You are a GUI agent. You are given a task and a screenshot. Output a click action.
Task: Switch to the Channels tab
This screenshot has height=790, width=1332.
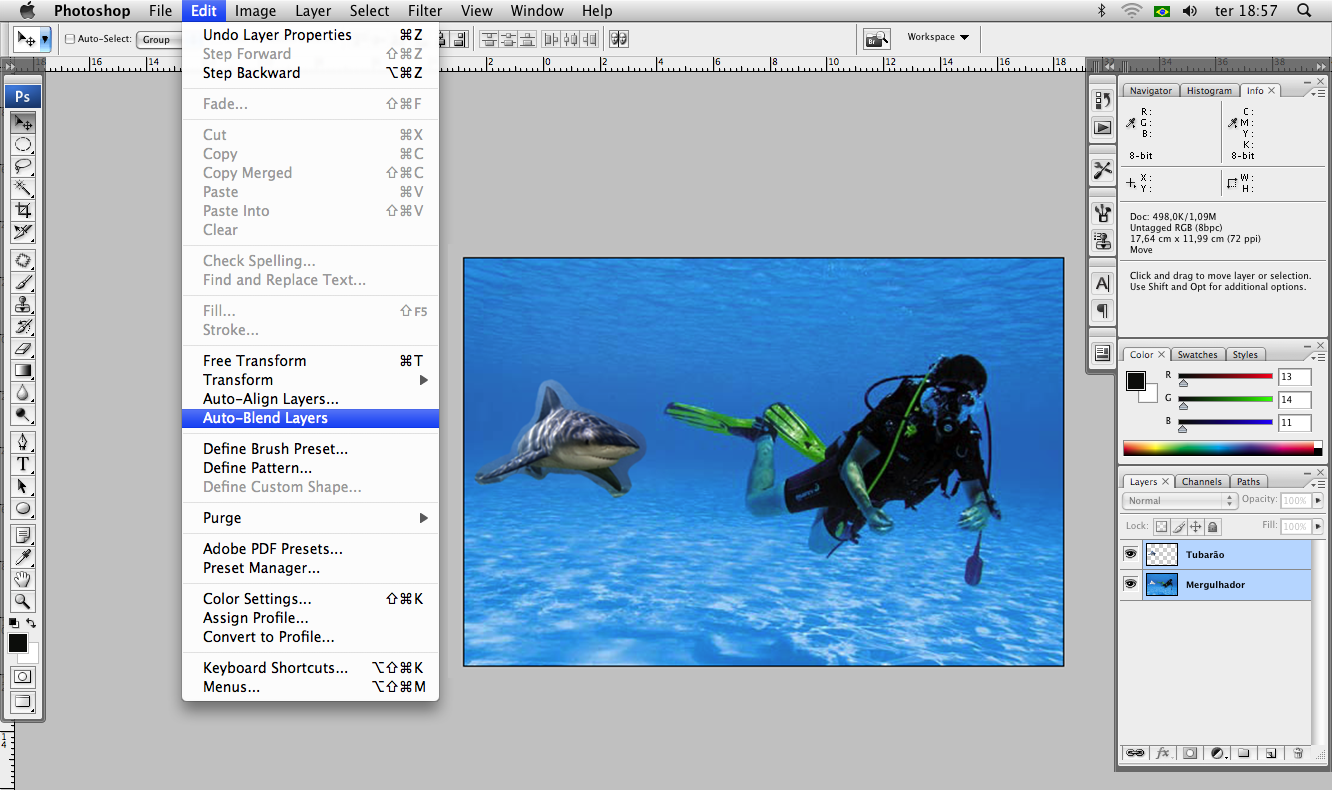(x=1202, y=482)
